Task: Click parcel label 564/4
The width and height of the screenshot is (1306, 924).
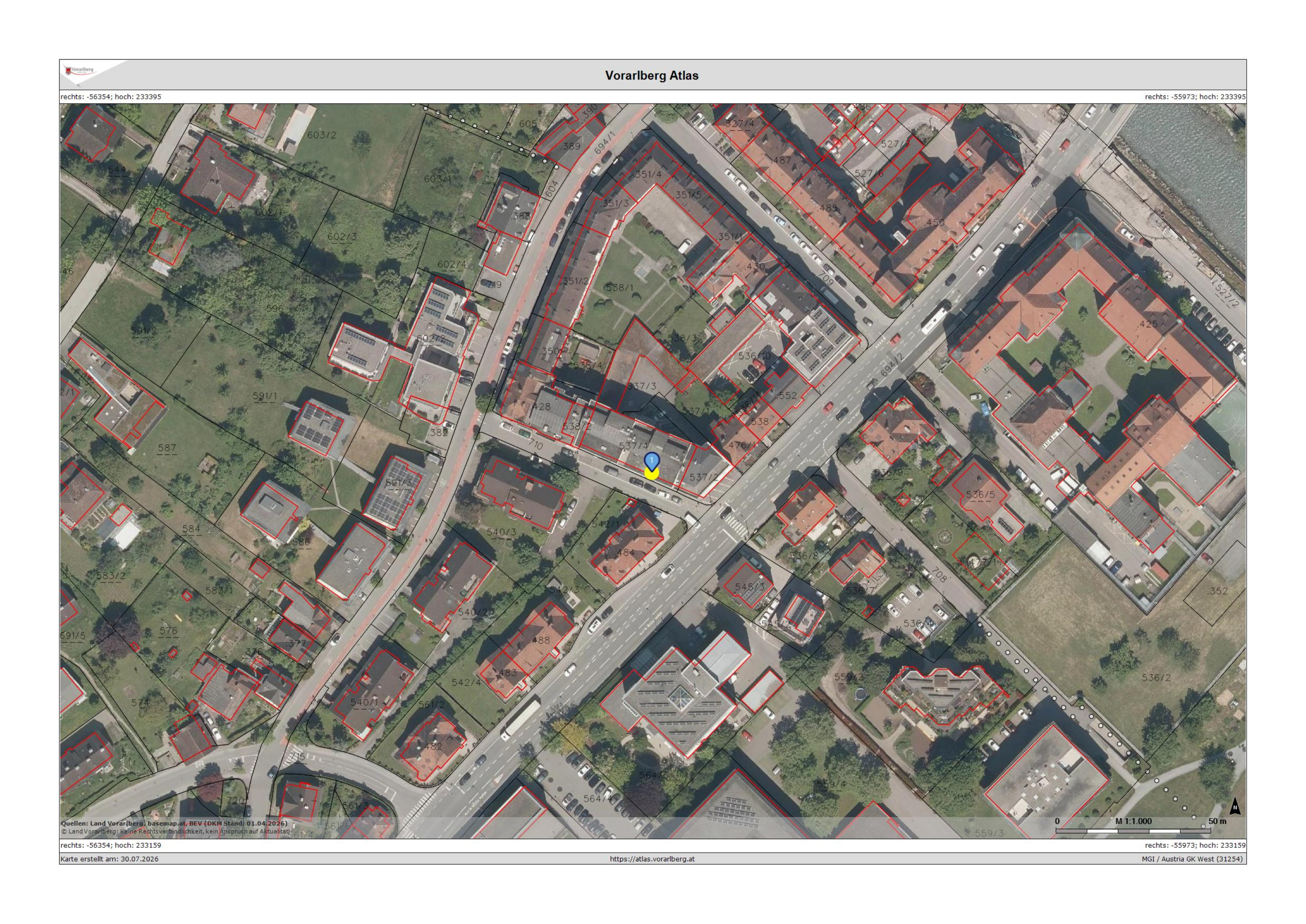Action: pyautogui.click(x=598, y=799)
